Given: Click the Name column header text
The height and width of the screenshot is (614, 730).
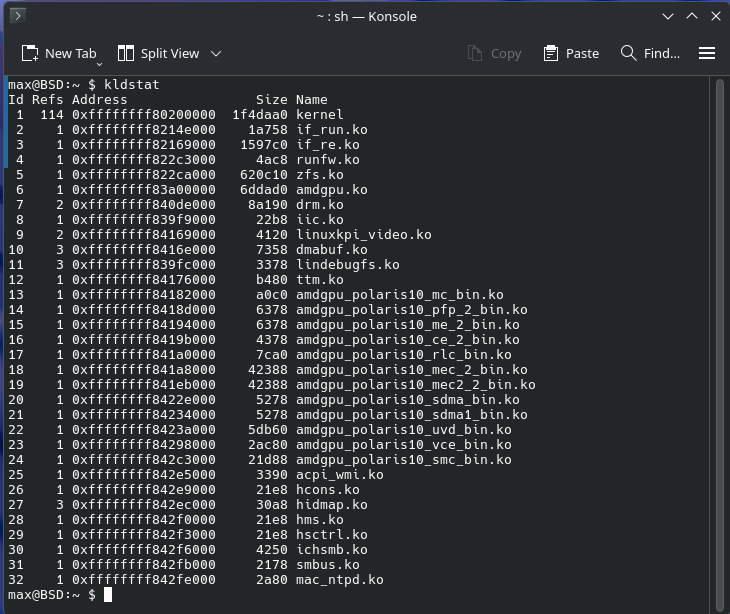Looking at the screenshot, I should pyautogui.click(x=312, y=99).
